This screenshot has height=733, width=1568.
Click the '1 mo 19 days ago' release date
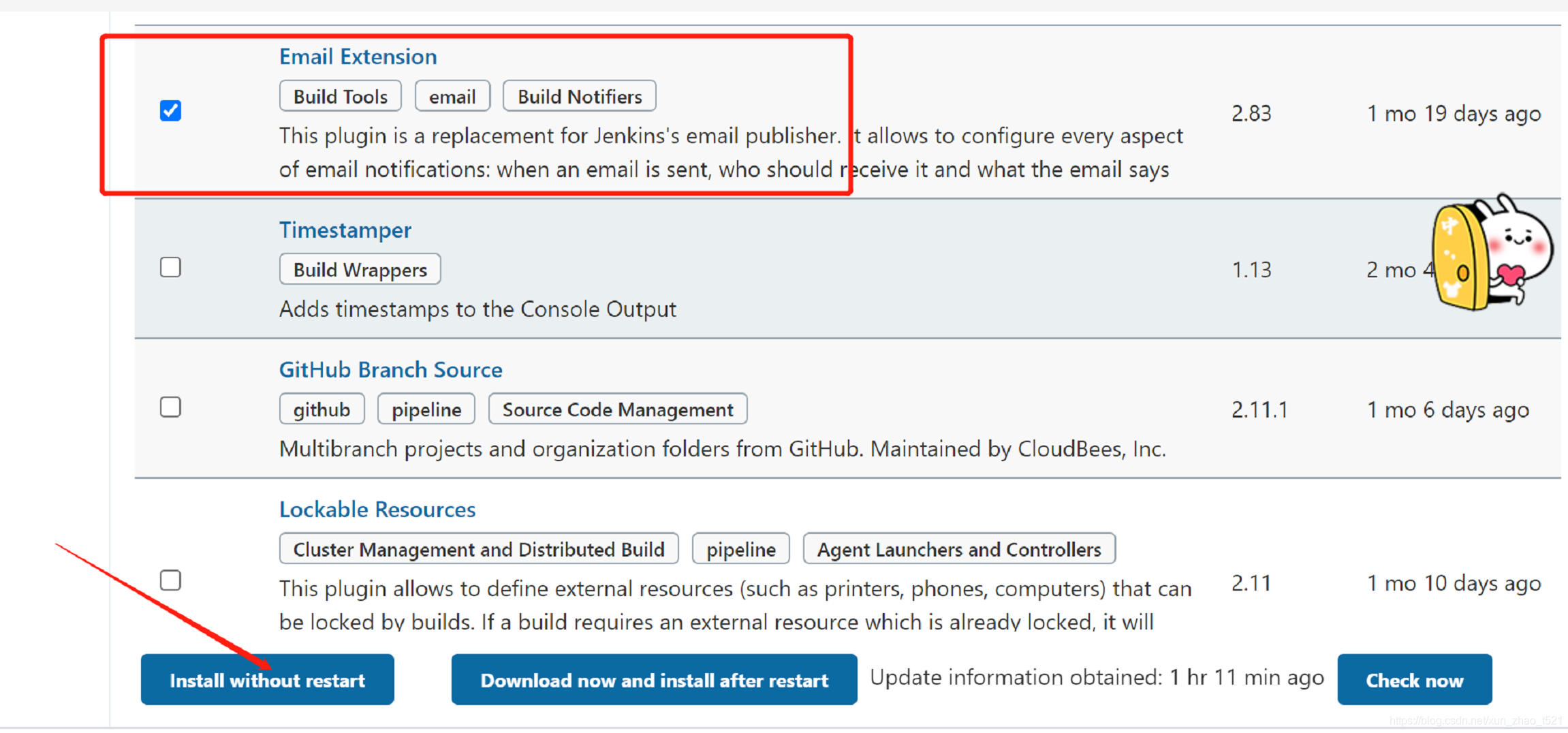pyautogui.click(x=1454, y=114)
